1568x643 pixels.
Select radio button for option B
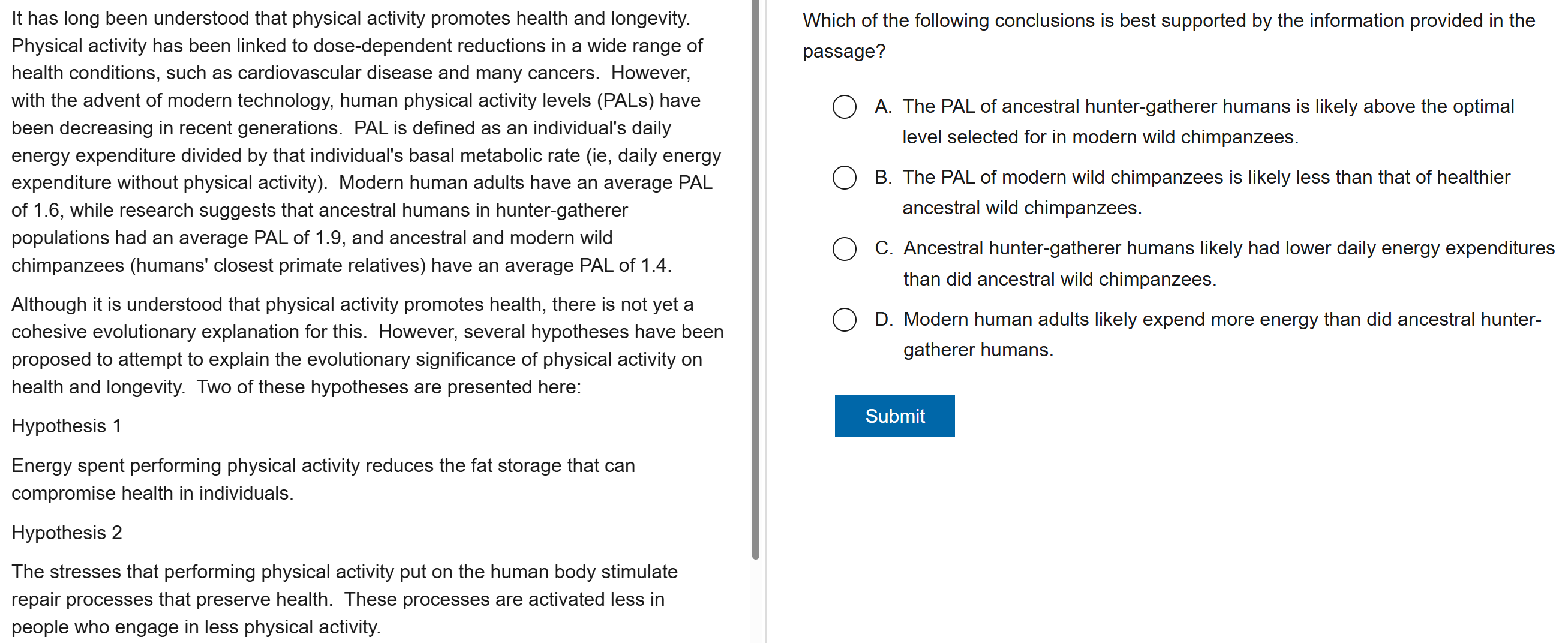tap(843, 178)
